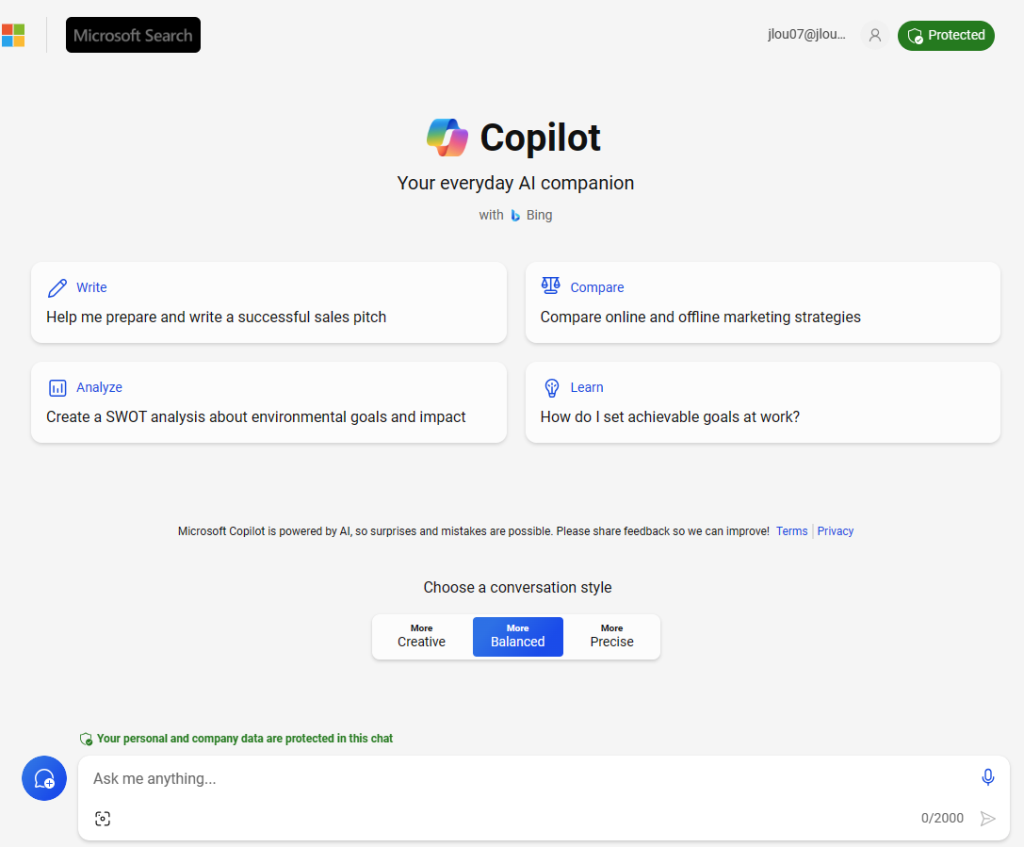The width and height of the screenshot is (1024, 847).
Task: Select More Creative conversation style
Action: 421,636
